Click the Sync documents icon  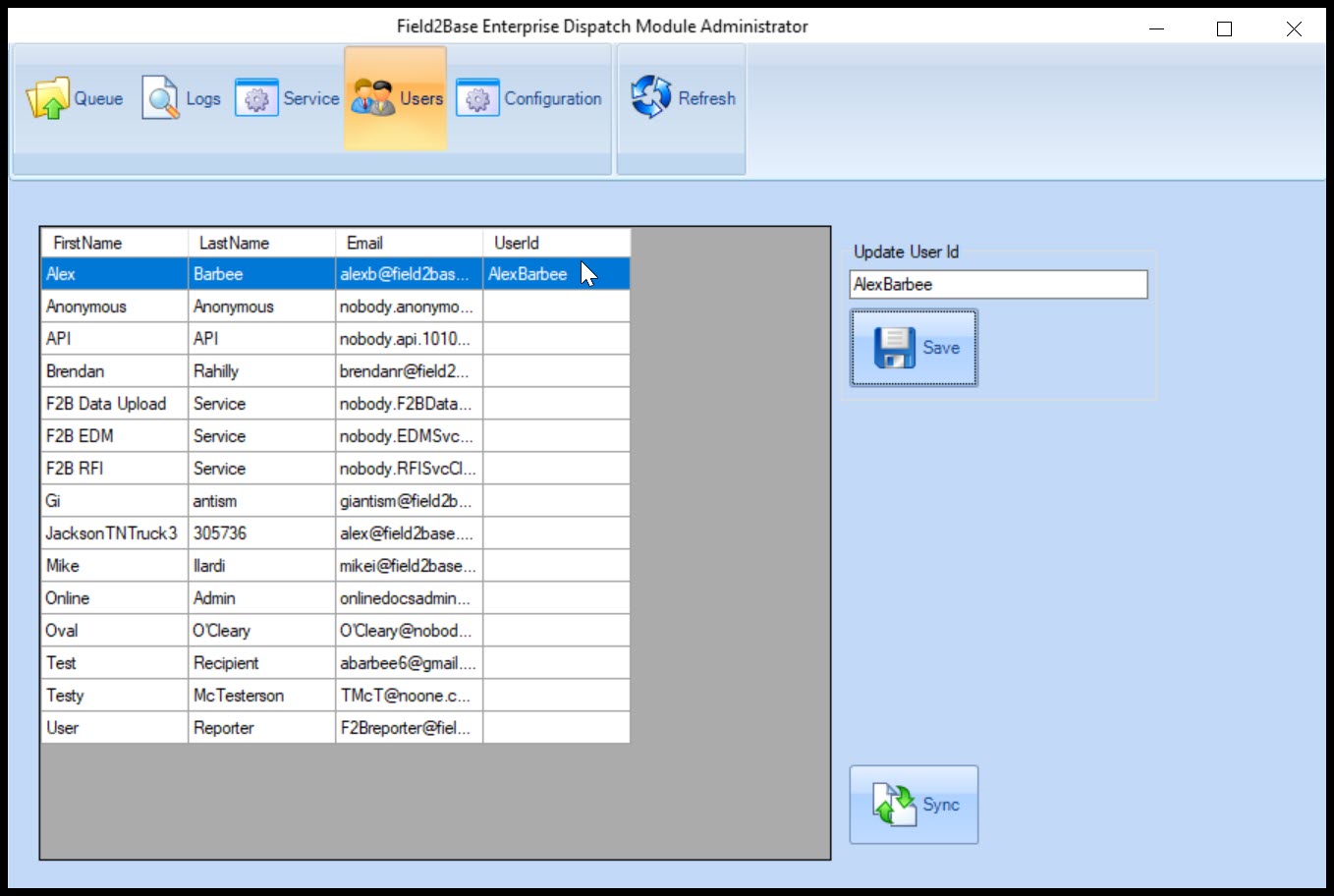pos(894,805)
